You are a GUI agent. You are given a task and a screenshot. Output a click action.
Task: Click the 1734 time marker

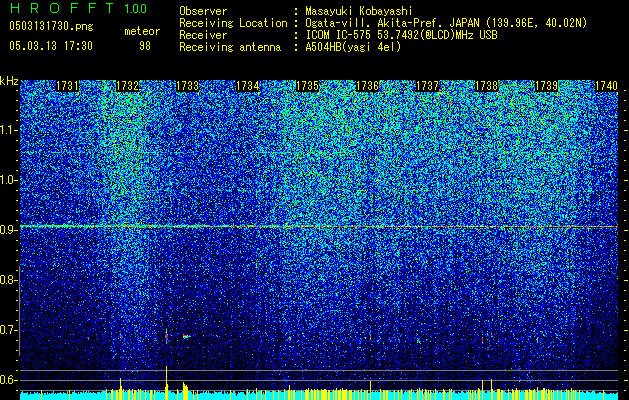click(247, 86)
